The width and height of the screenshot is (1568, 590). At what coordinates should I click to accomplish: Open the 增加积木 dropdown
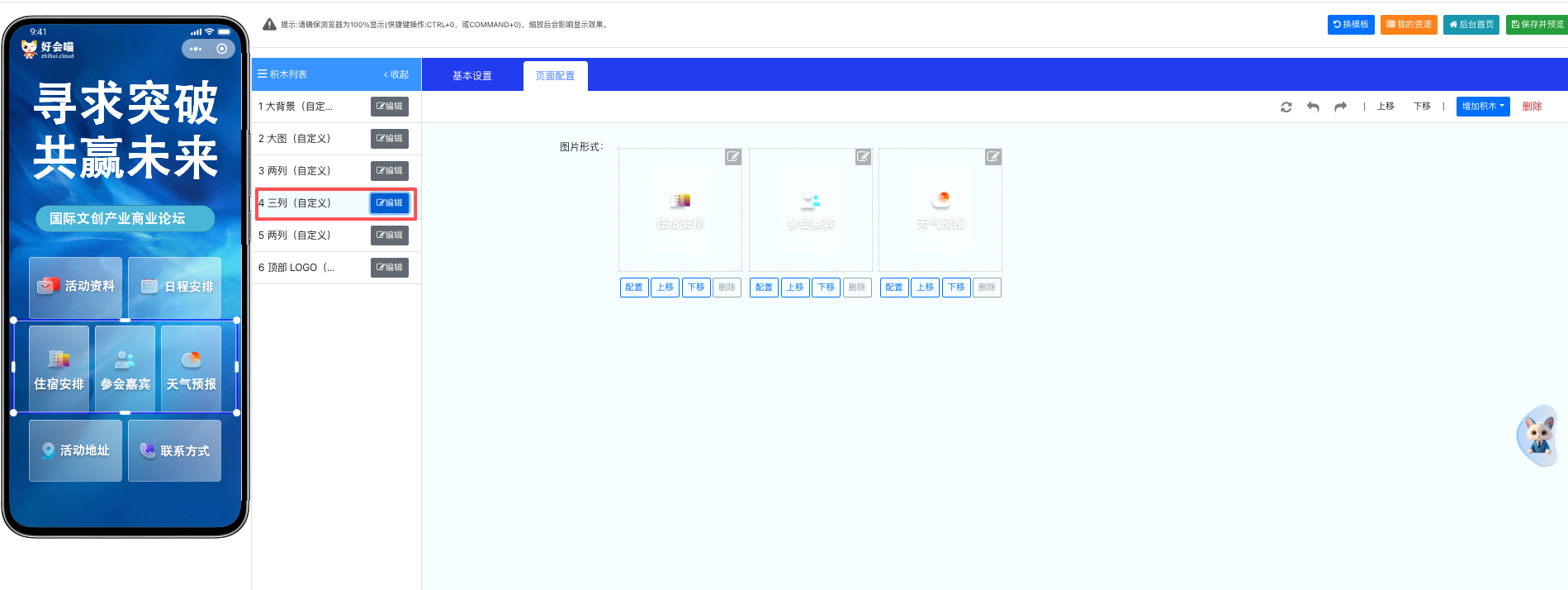tap(1482, 107)
